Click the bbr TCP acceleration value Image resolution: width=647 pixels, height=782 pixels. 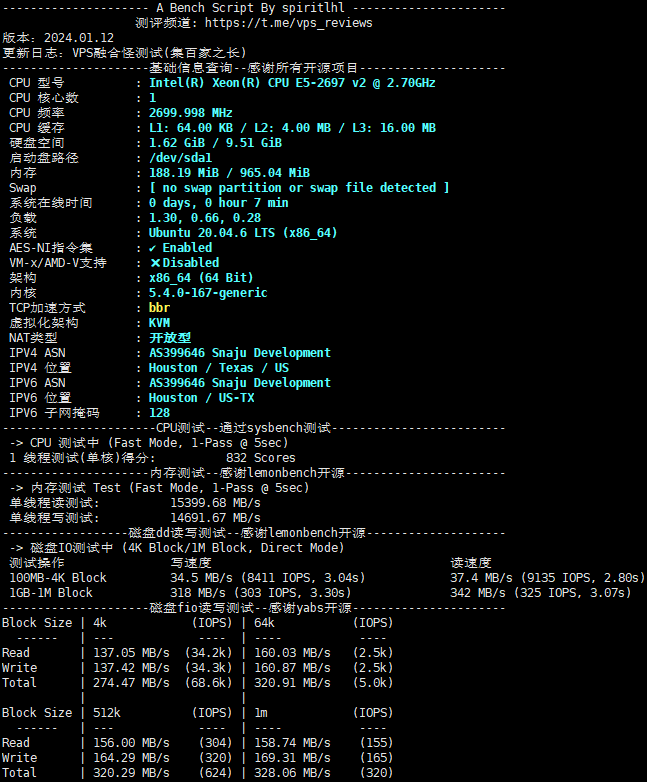(159, 308)
